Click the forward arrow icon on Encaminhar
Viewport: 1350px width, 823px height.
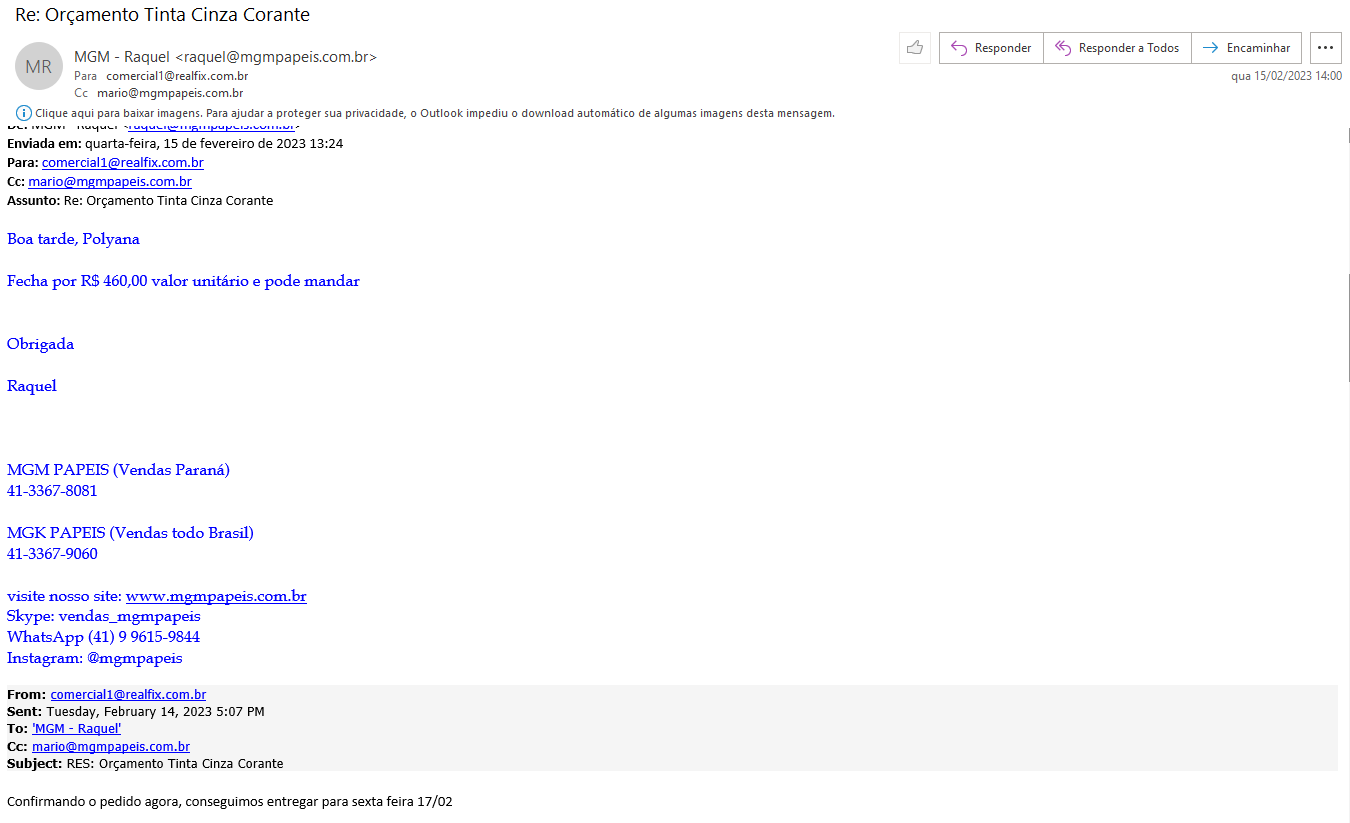(1210, 48)
